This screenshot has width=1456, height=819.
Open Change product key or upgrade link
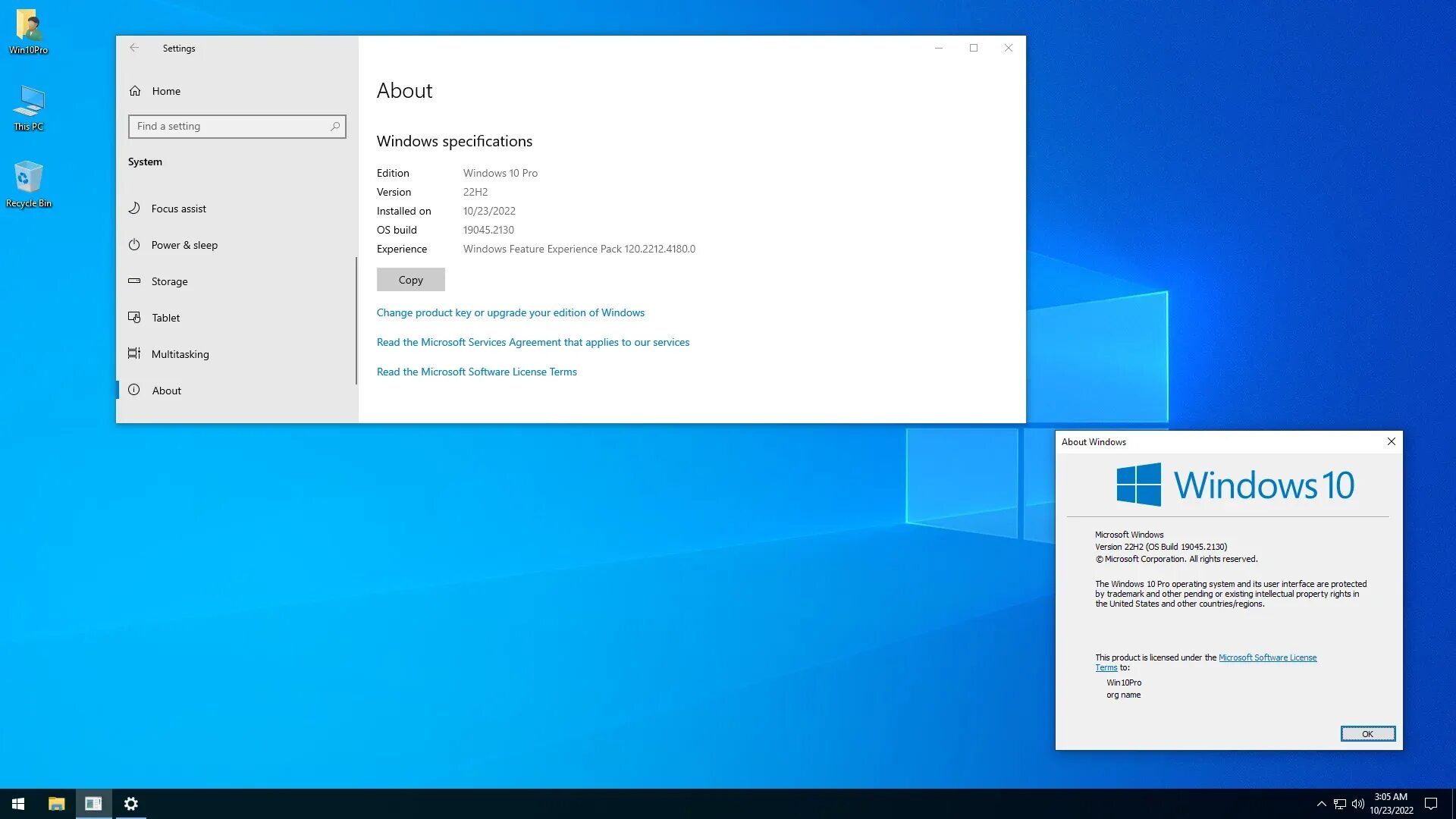click(510, 312)
